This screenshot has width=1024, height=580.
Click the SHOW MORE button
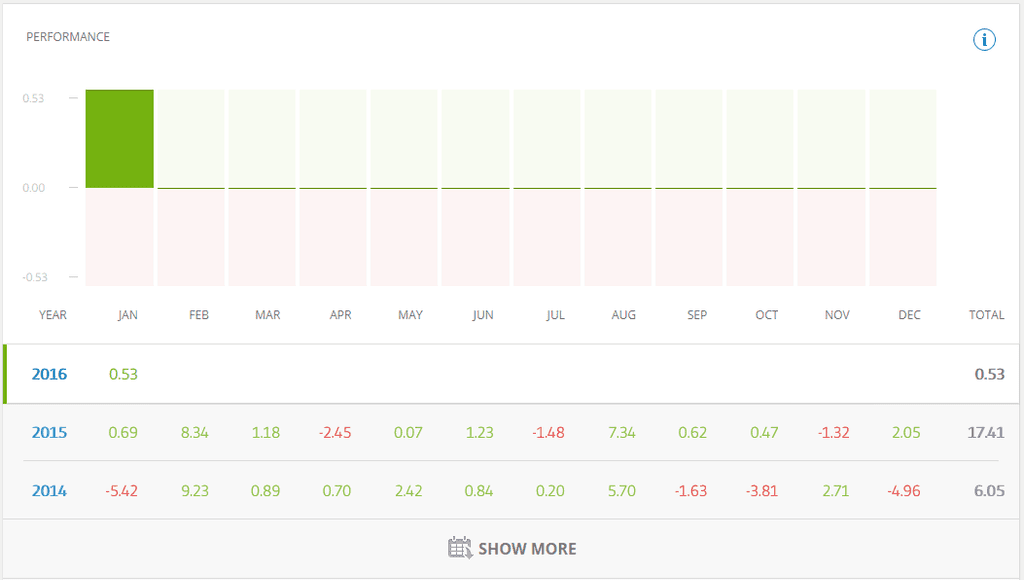click(512, 549)
